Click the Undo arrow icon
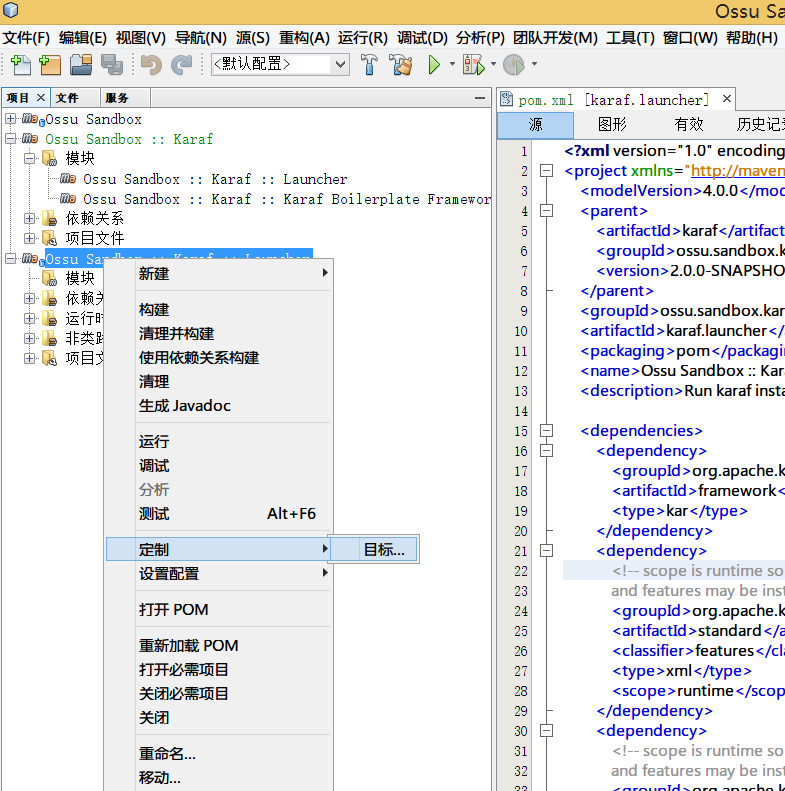This screenshot has height=791, width=785. (151, 65)
